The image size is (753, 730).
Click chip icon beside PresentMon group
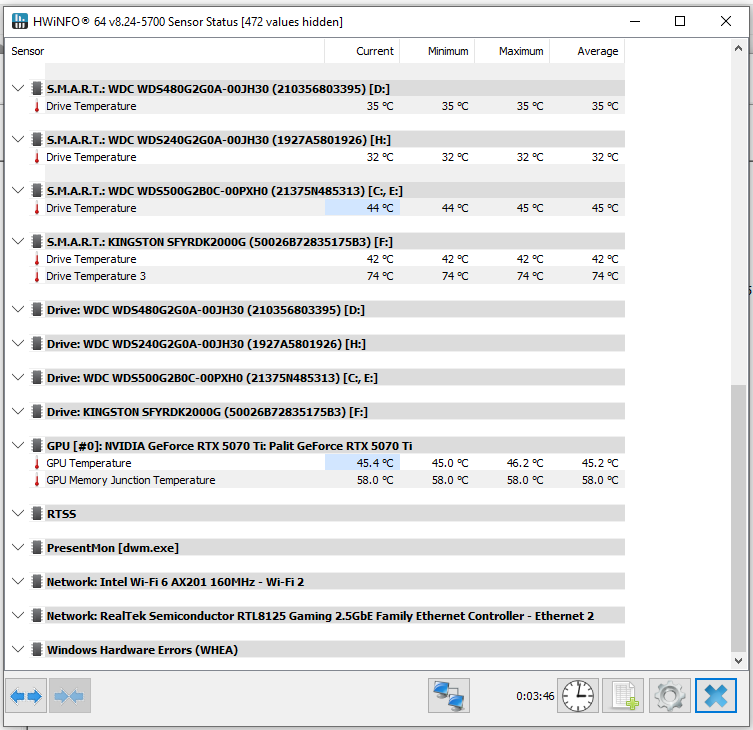pyautogui.click(x=36, y=548)
